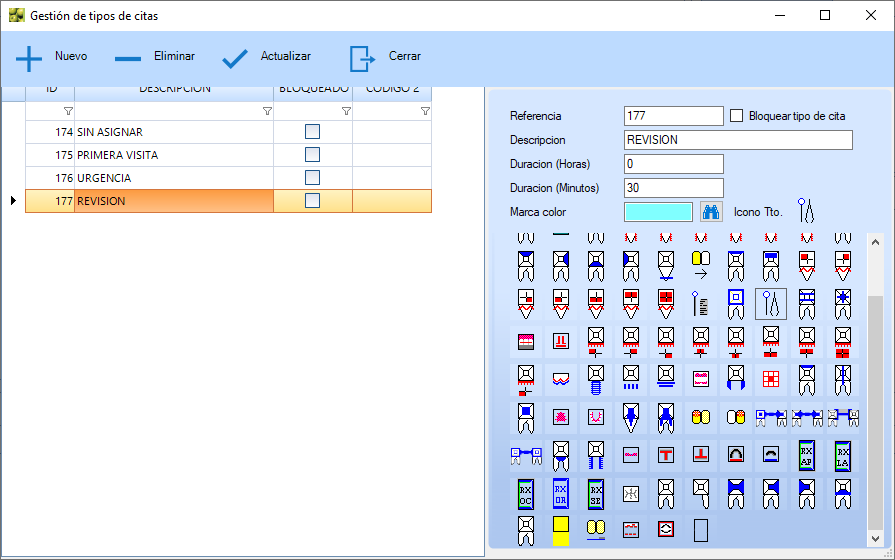Select the pink splat square icon

(561, 417)
